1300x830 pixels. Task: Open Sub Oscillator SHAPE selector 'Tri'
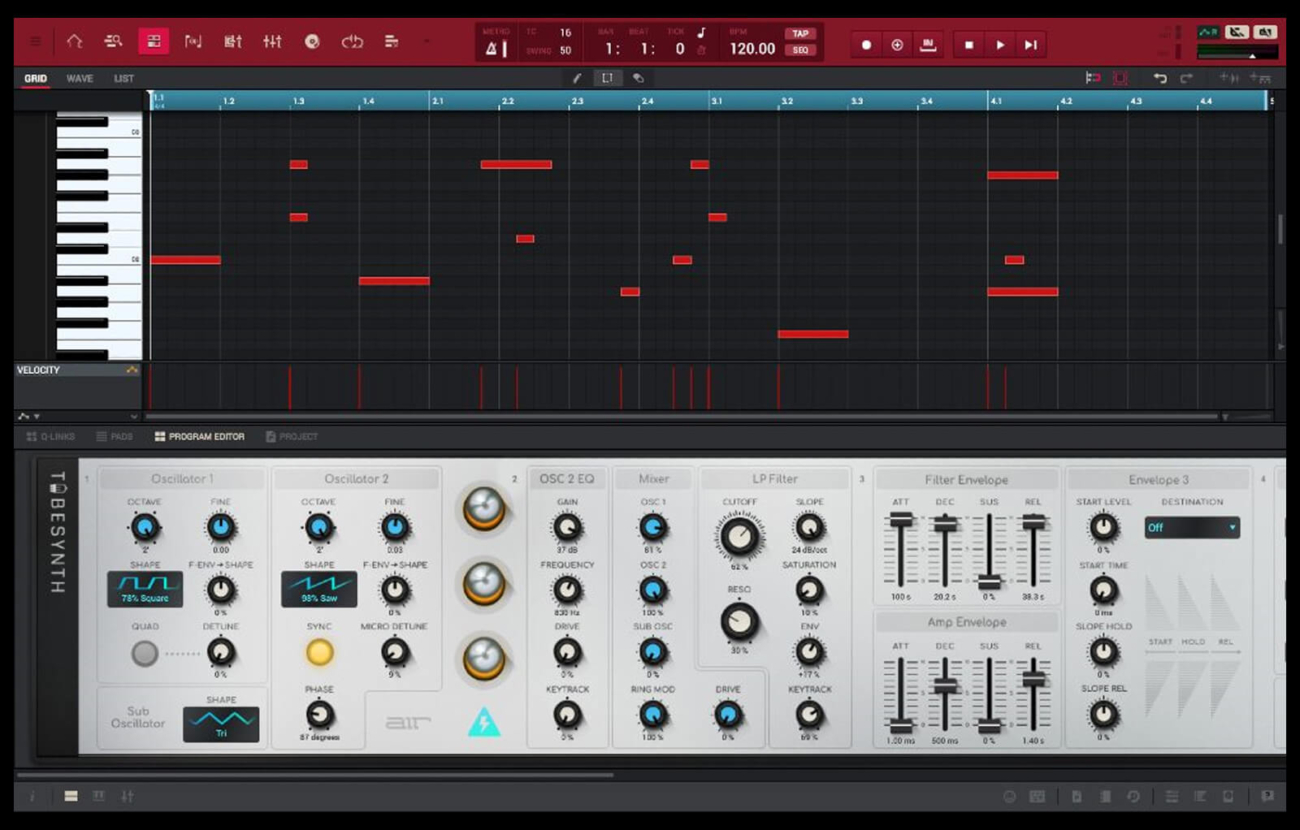click(x=221, y=724)
